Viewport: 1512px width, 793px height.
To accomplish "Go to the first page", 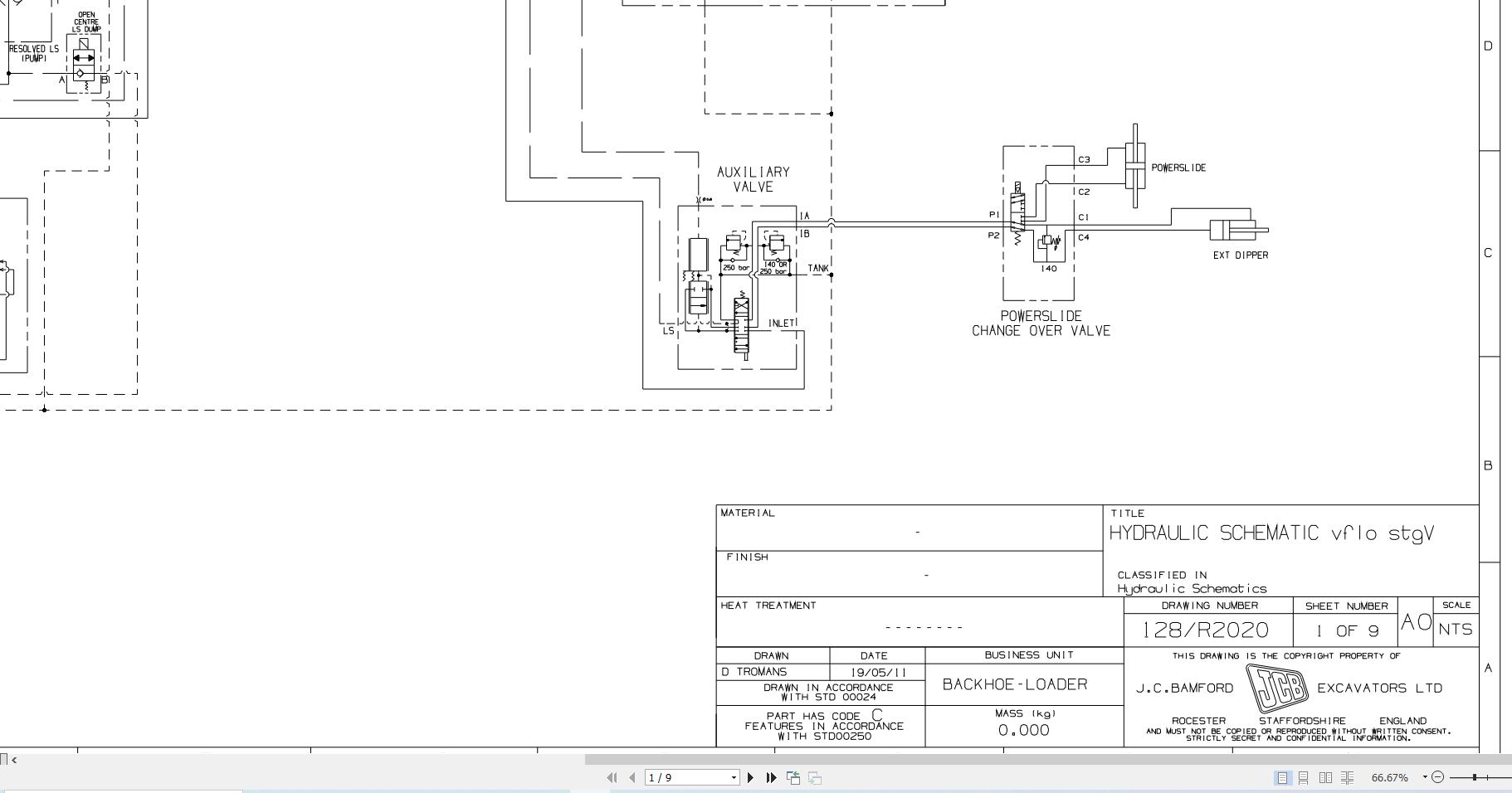I will 612,777.
